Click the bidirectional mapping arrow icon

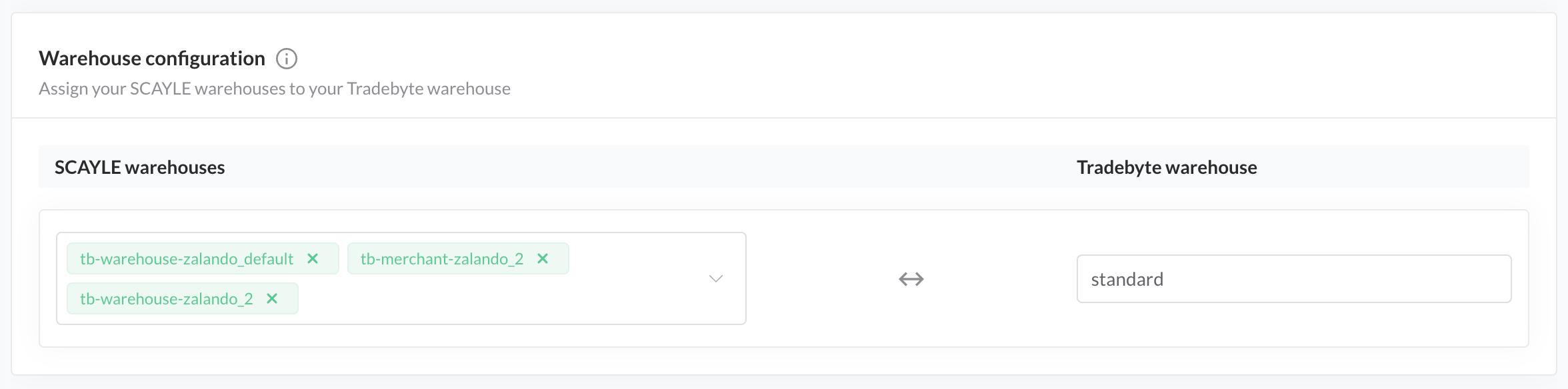[911, 279]
